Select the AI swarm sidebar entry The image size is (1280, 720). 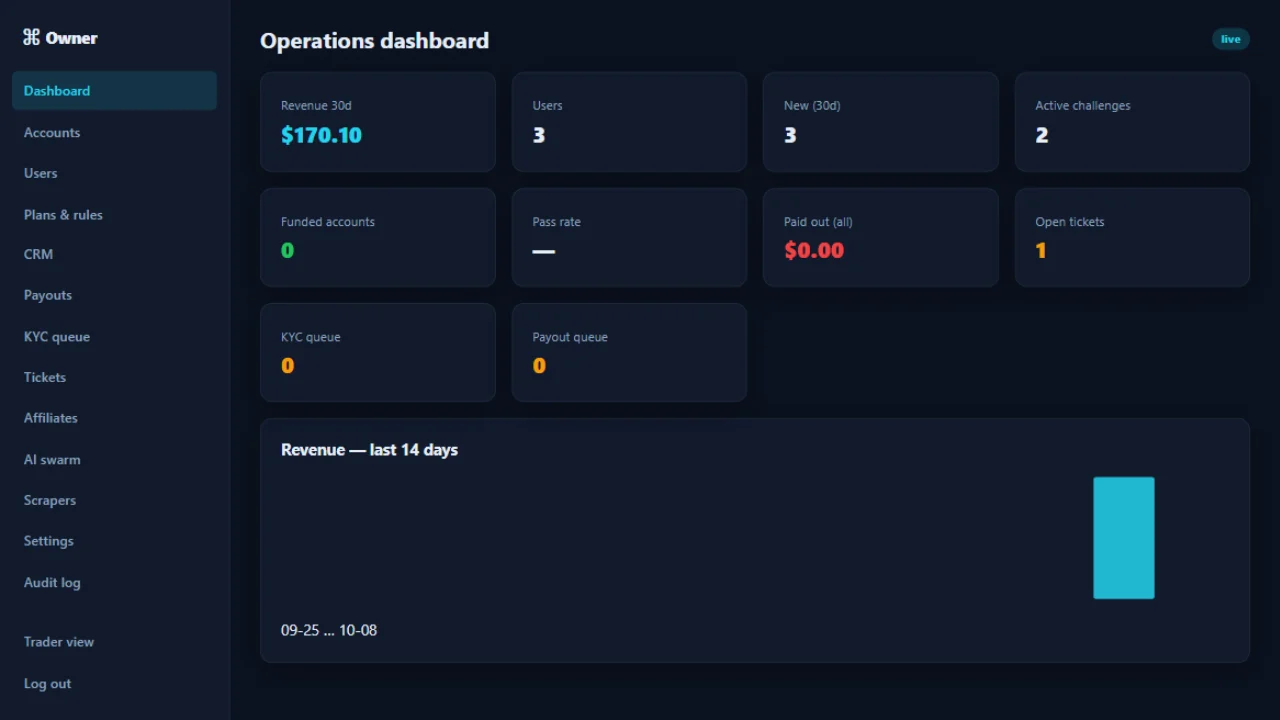tap(114, 459)
